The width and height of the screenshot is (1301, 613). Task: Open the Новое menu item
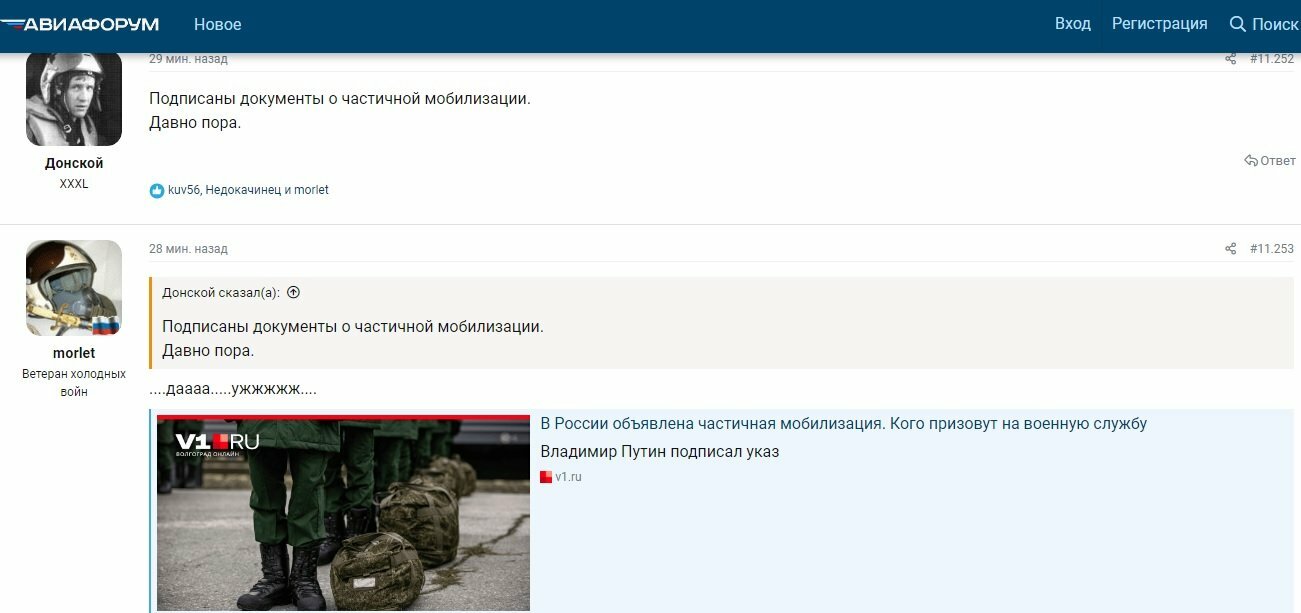217,24
